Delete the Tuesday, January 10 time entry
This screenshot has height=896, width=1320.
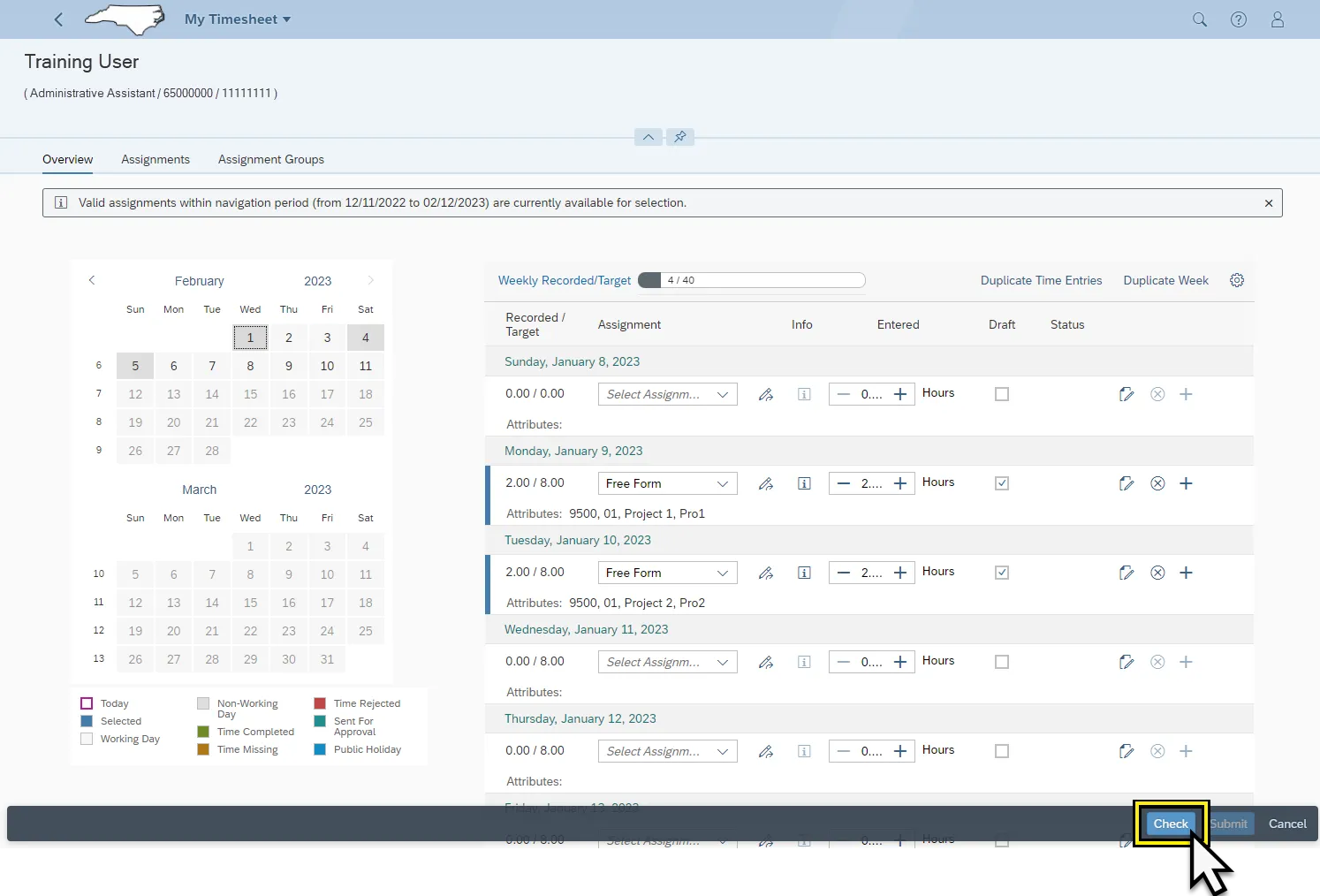1157,573
